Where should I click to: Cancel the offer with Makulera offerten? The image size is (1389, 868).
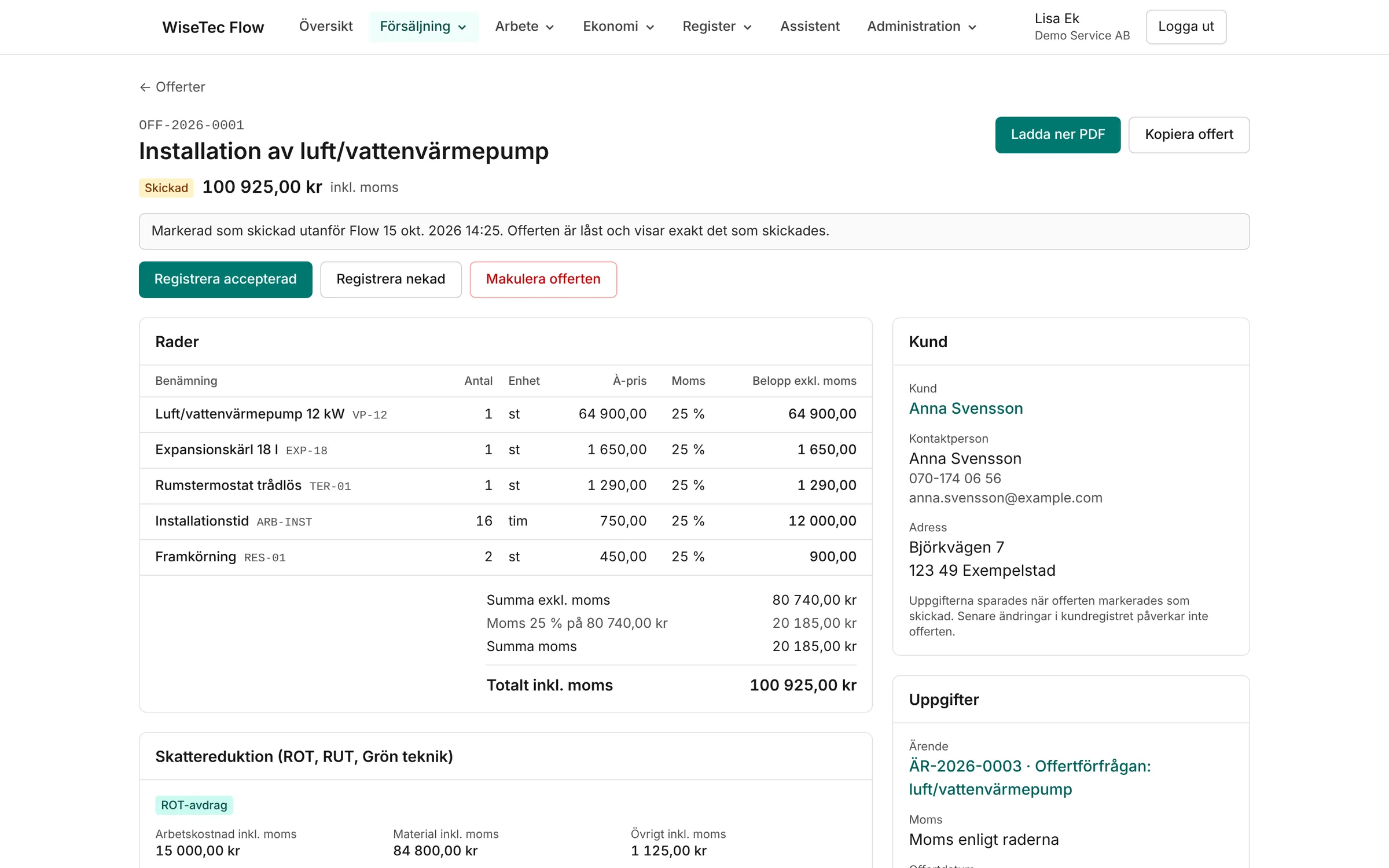(543, 279)
